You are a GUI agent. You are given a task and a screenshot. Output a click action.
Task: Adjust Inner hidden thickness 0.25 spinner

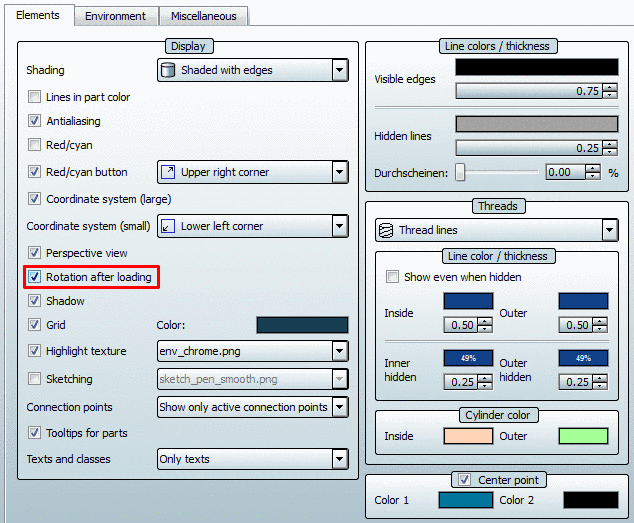pyautogui.click(x=485, y=382)
